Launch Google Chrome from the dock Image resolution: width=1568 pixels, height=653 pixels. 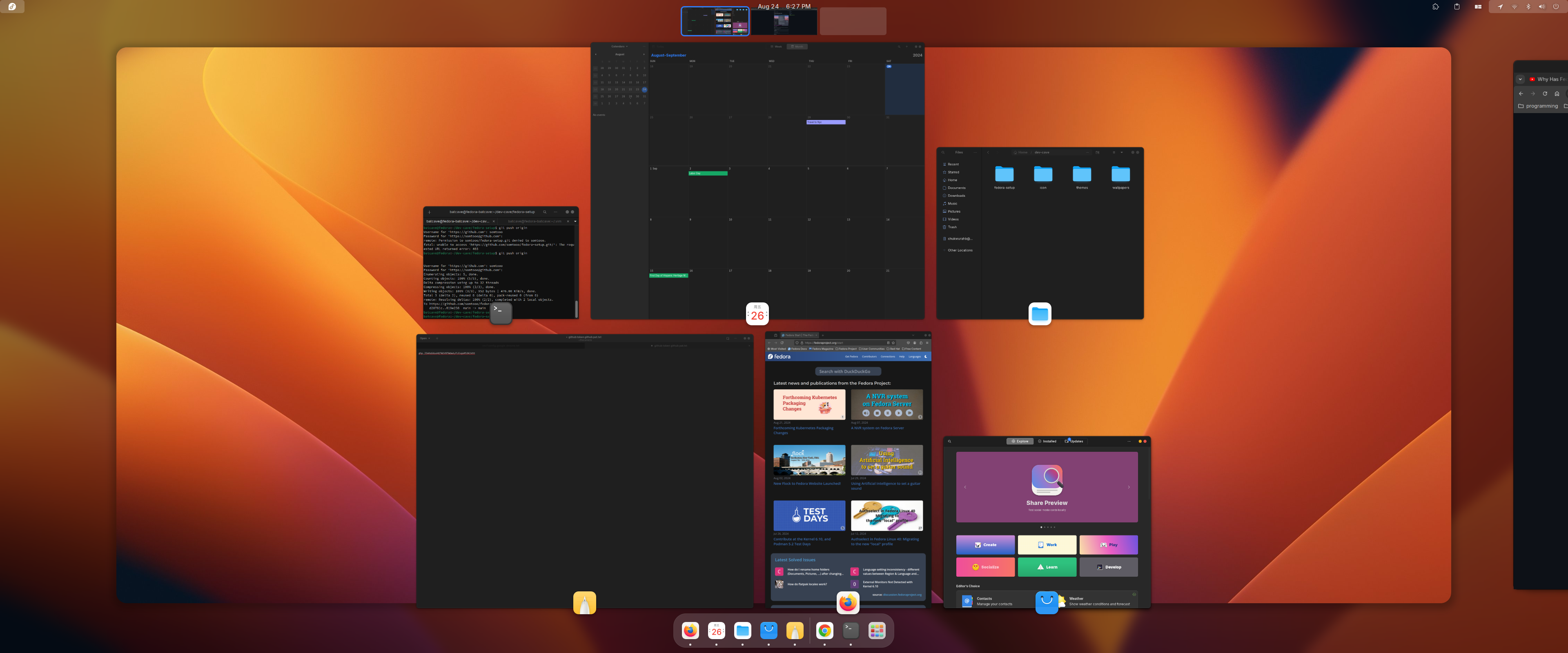pyautogui.click(x=825, y=631)
